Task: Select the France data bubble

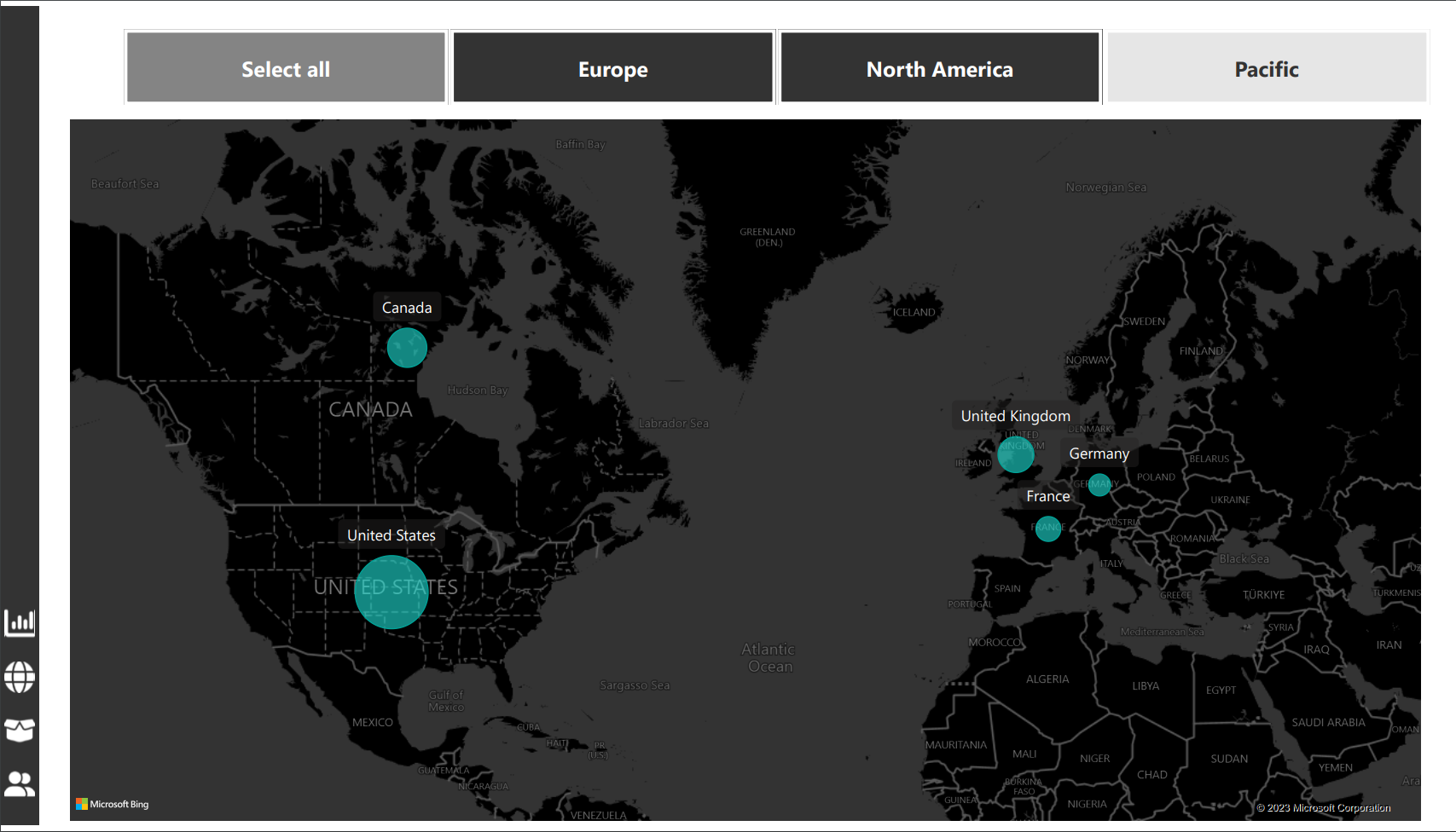Action: tap(1048, 529)
